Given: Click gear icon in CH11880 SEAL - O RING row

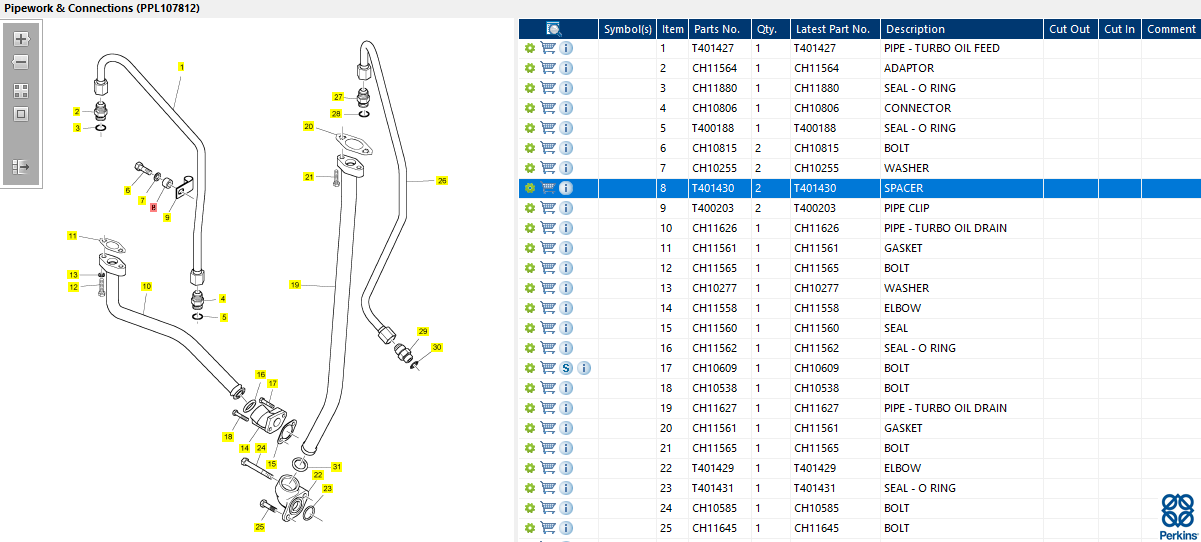Looking at the screenshot, I should click(530, 88).
